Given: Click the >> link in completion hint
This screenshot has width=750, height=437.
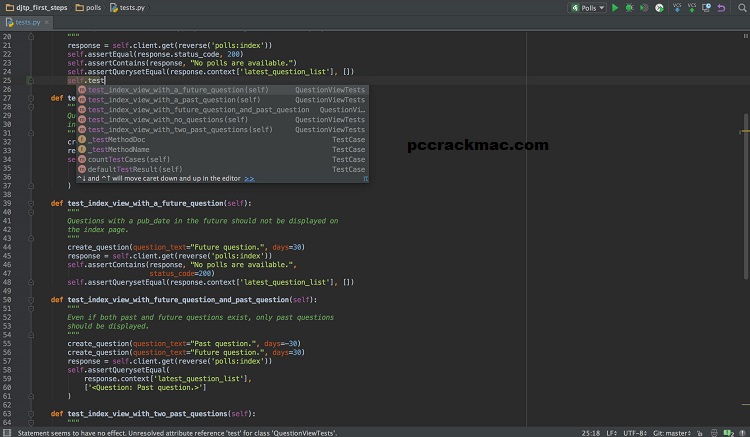Looking at the screenshot, I should 249,179.
